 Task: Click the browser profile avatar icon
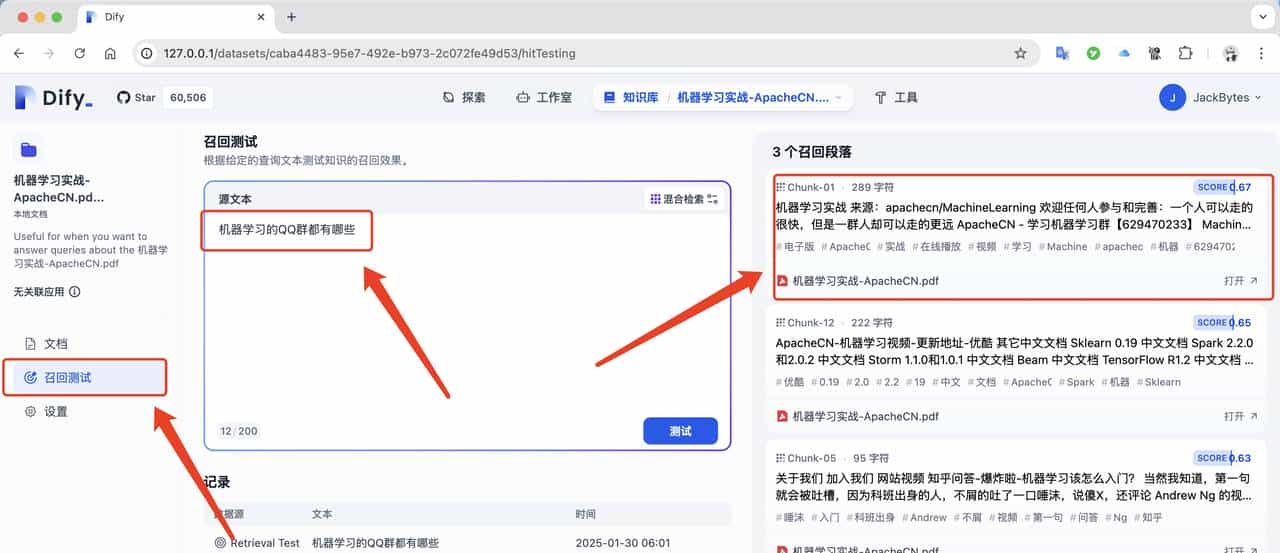pyautogui.click(x=1230, y=53)
